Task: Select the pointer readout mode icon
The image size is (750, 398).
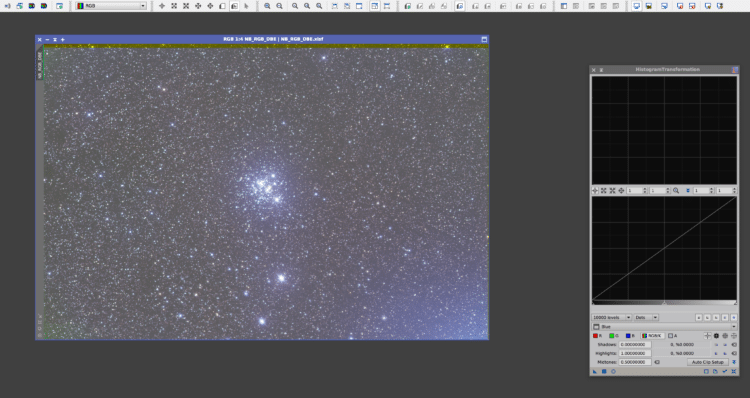Action: [x=246, y=6]
